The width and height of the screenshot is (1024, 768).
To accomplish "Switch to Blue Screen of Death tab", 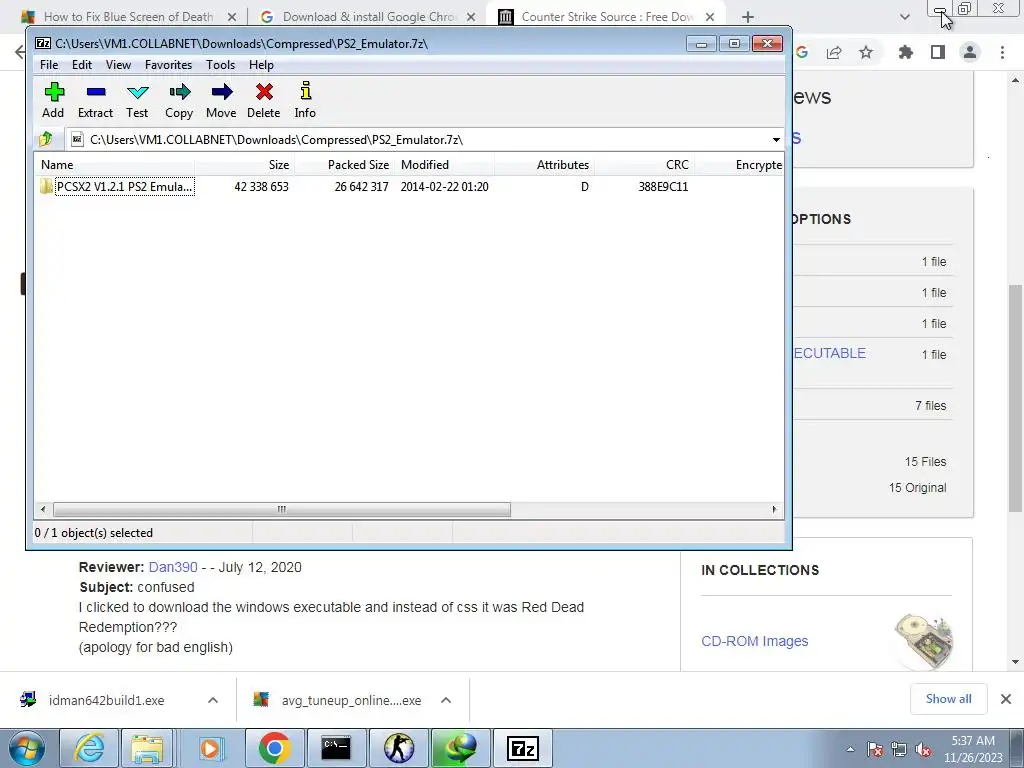I will (x=127, y=17).
